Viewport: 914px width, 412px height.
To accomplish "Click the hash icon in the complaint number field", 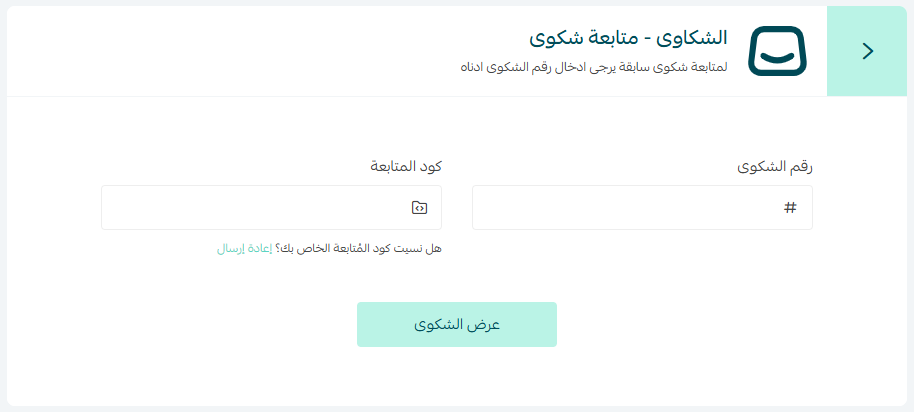I will 790,207.
